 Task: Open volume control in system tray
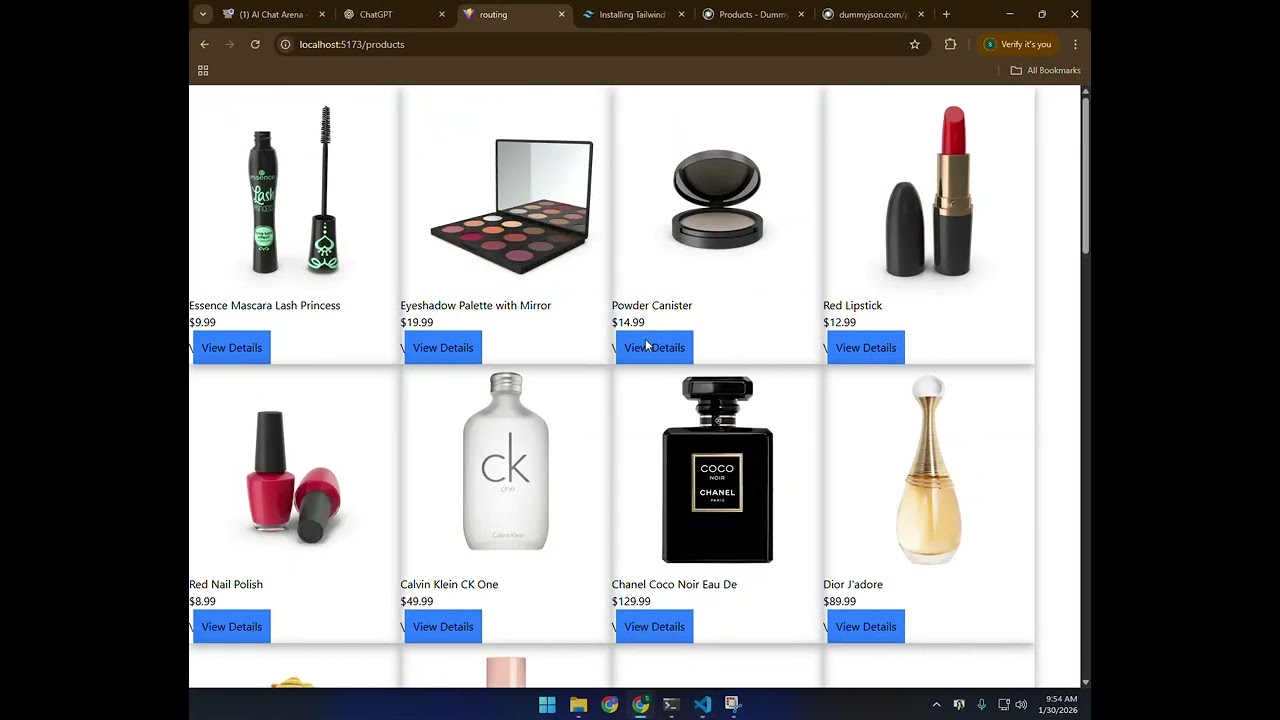point(1021,704)
